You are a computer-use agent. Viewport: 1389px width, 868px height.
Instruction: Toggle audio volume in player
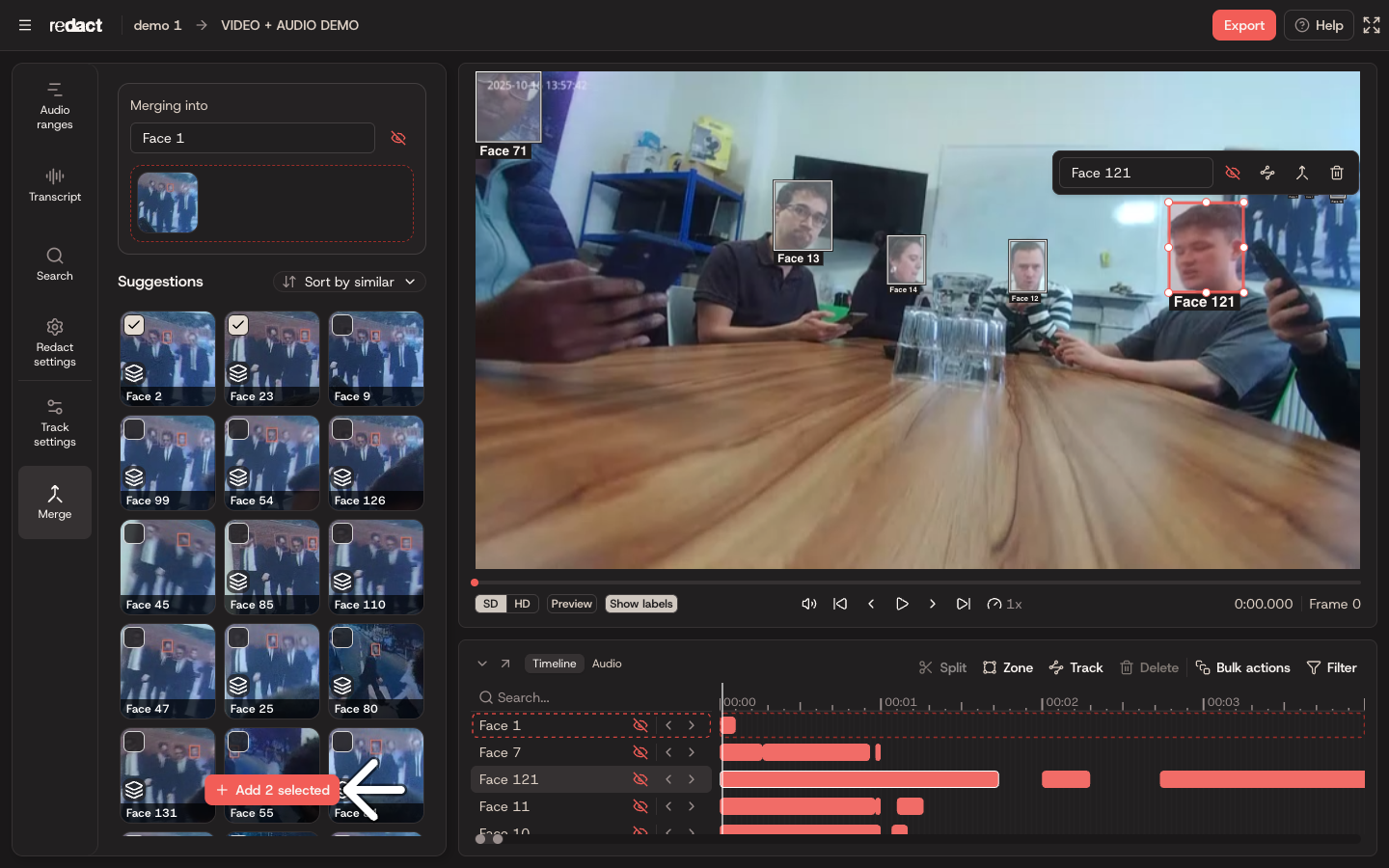point(809,604)
